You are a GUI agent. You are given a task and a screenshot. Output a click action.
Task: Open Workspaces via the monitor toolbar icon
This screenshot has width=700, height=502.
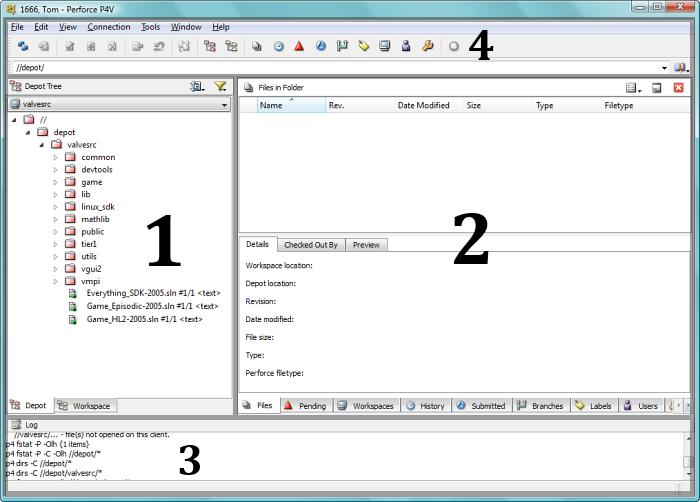tap(384, 46)
